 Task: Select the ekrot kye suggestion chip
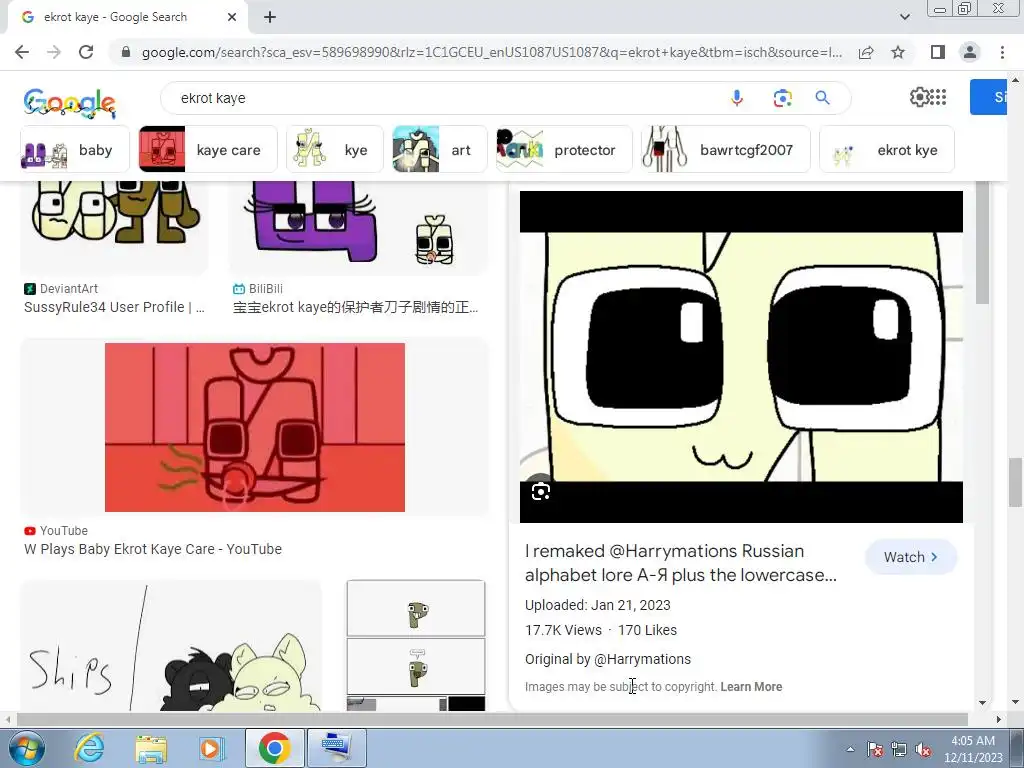point(887,150)
